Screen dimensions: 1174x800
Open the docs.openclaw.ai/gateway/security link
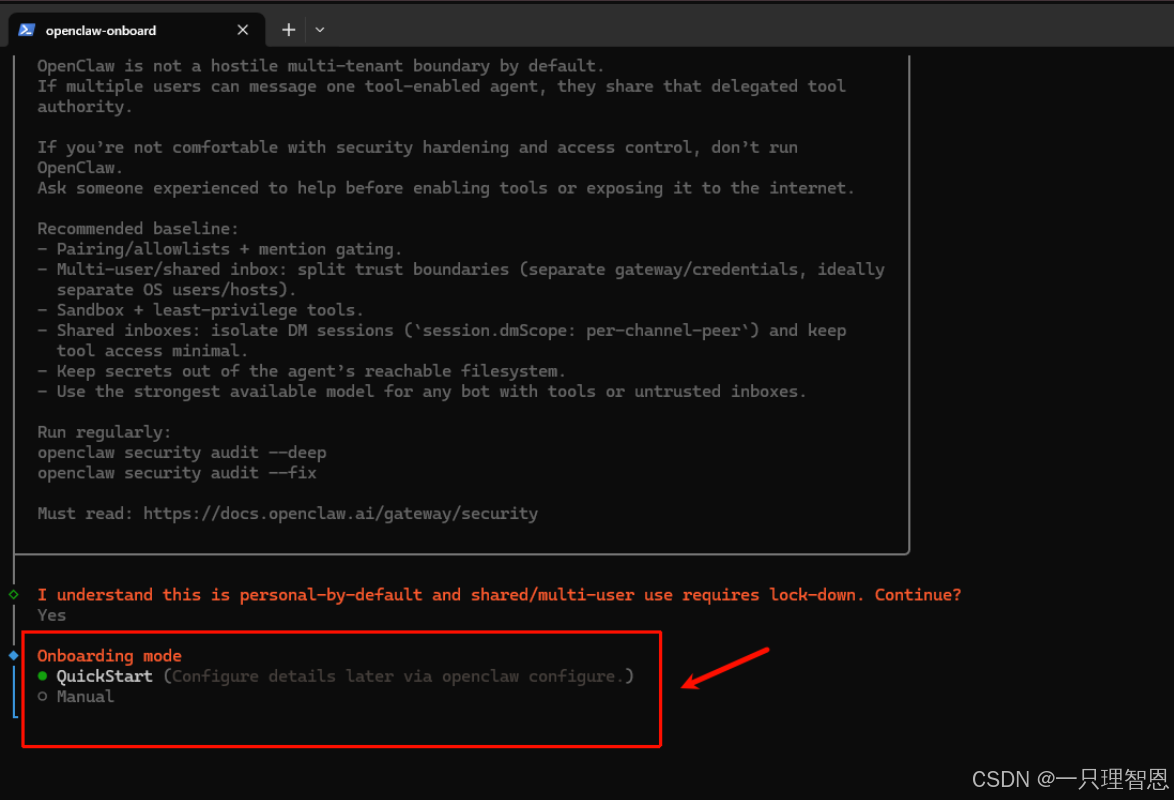(x=341, y=514)
